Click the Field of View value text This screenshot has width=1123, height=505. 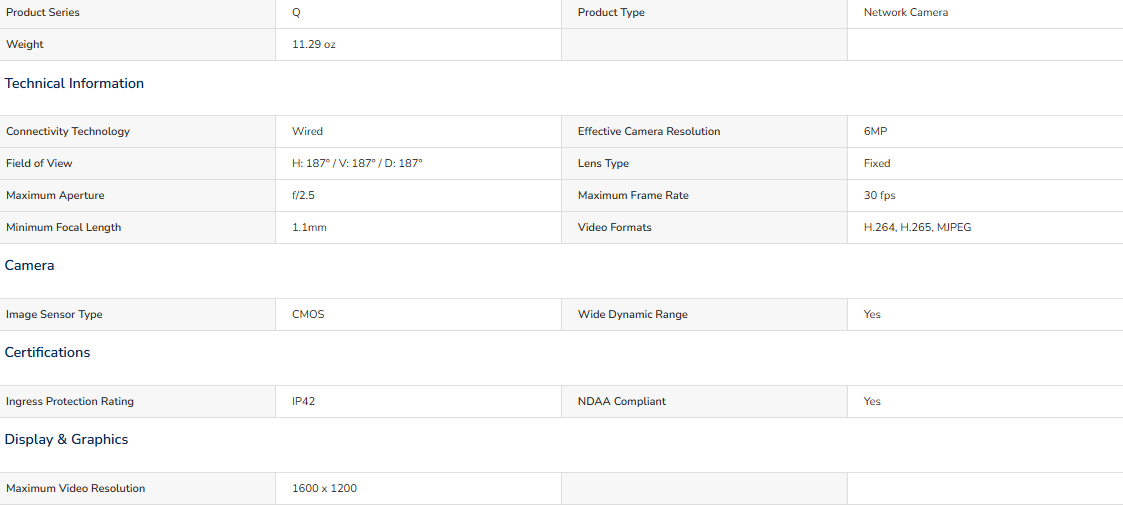(357, 163)
